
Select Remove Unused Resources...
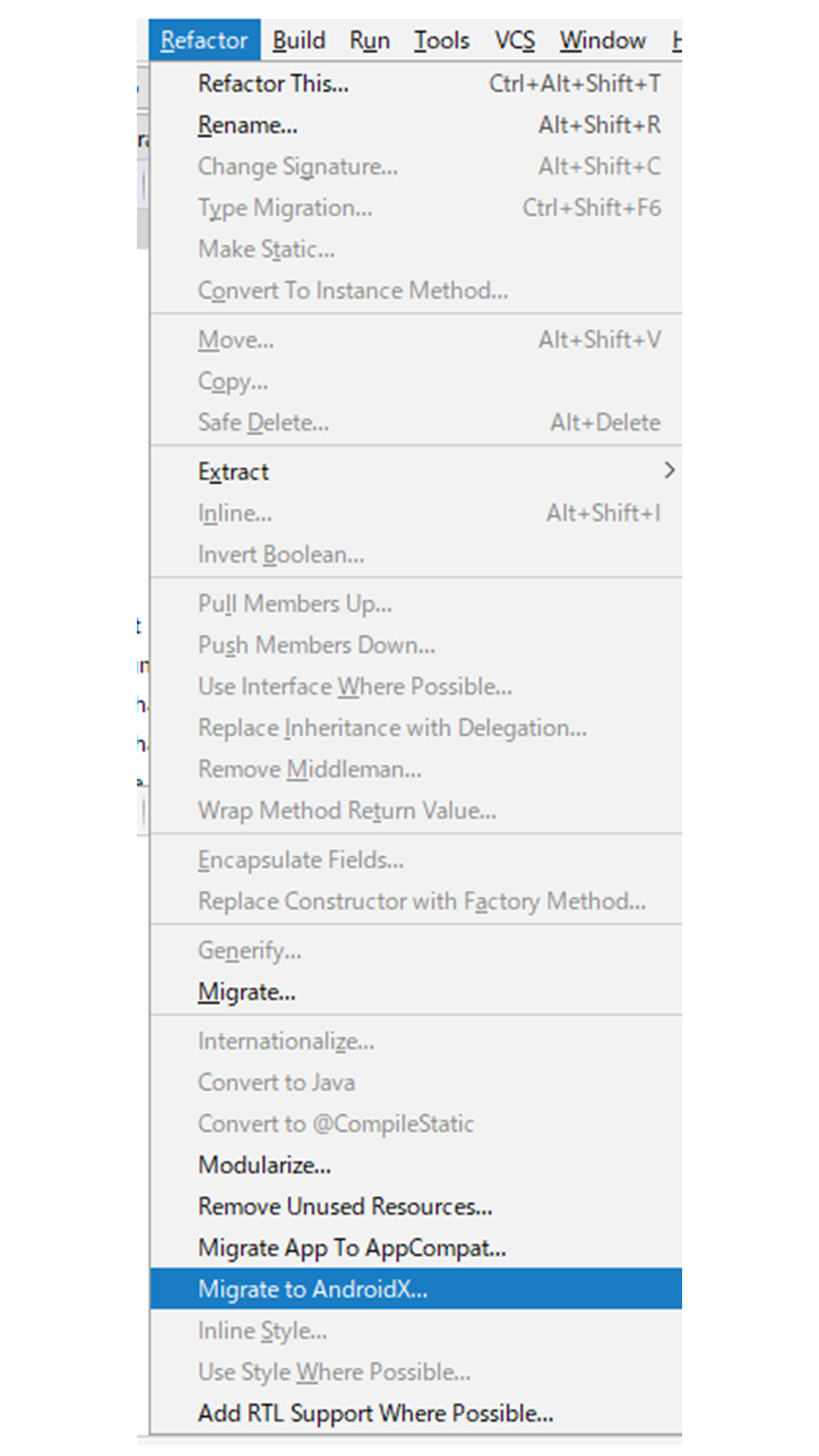click(416, 1206)
